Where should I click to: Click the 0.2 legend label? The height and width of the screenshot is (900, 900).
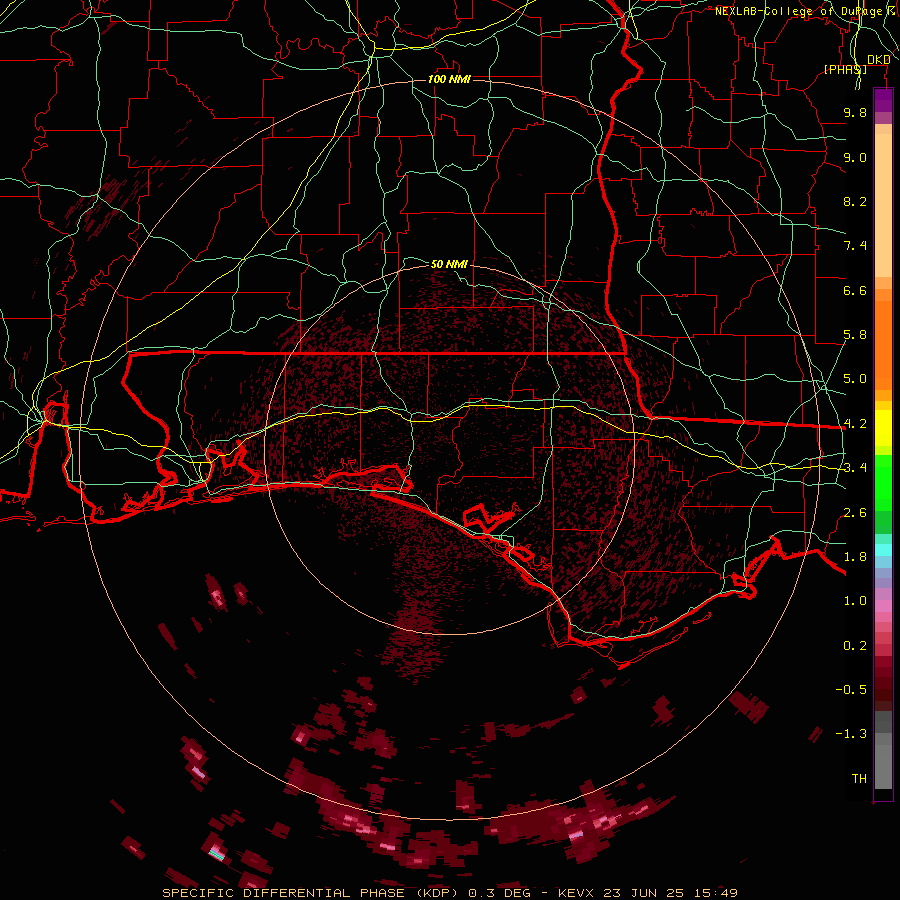[x=855, y=646]
